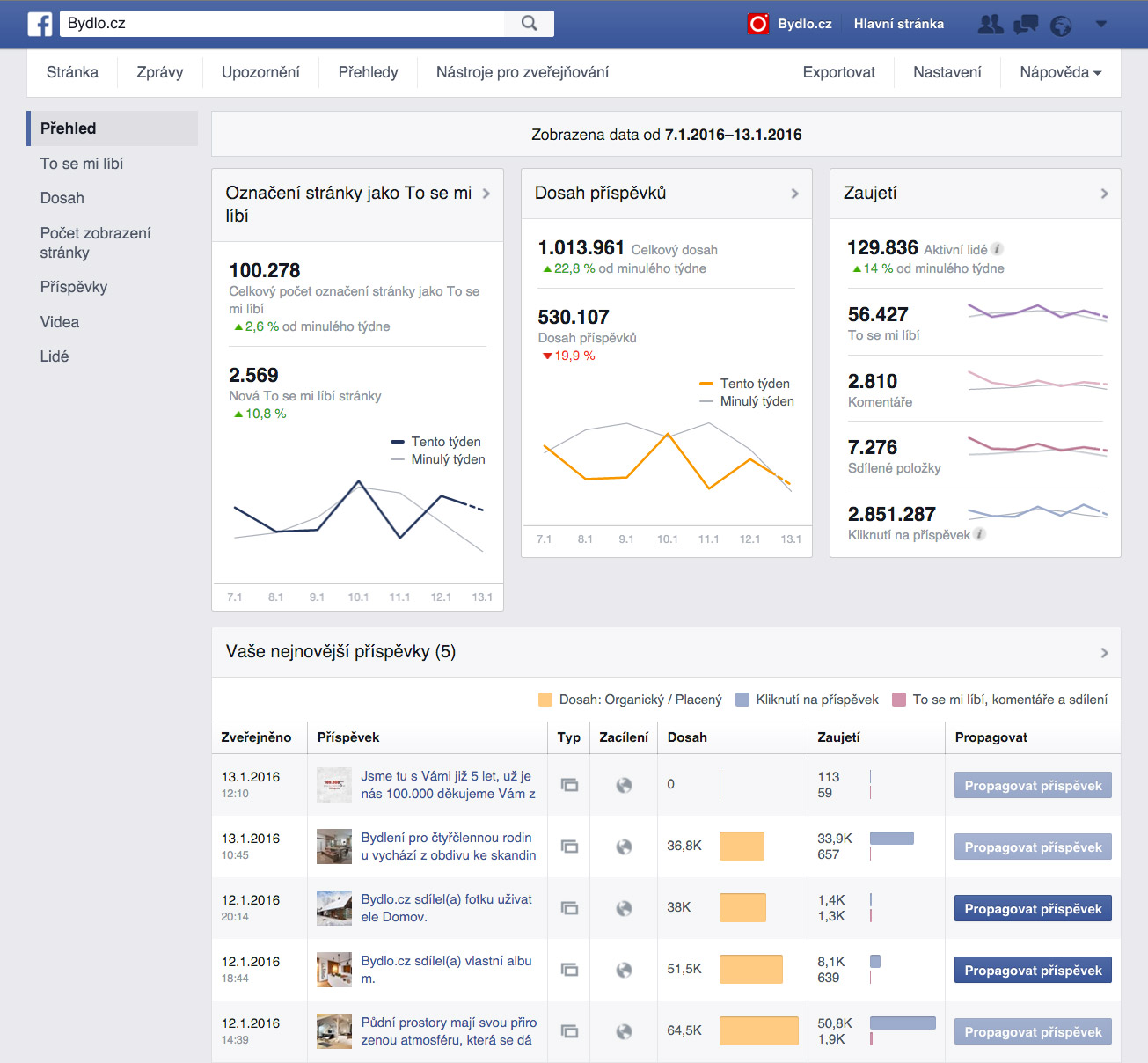Click into the Bydlo.cz search field

[x=282, y=24]
